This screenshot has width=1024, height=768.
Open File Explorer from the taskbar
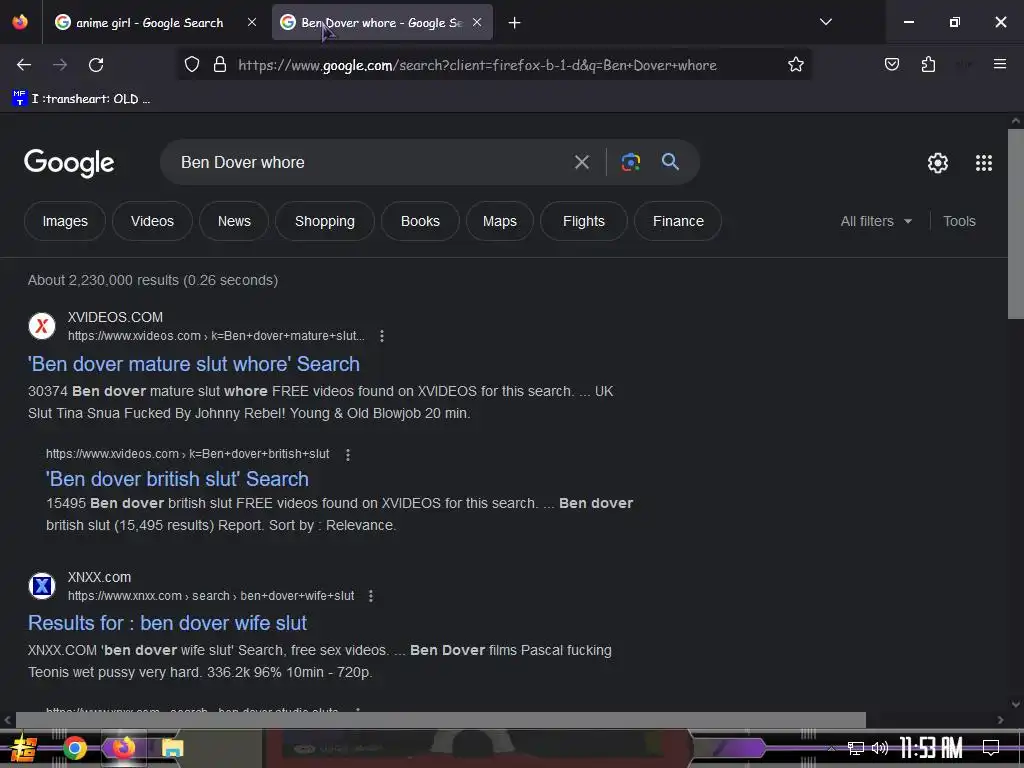point(172,748)
